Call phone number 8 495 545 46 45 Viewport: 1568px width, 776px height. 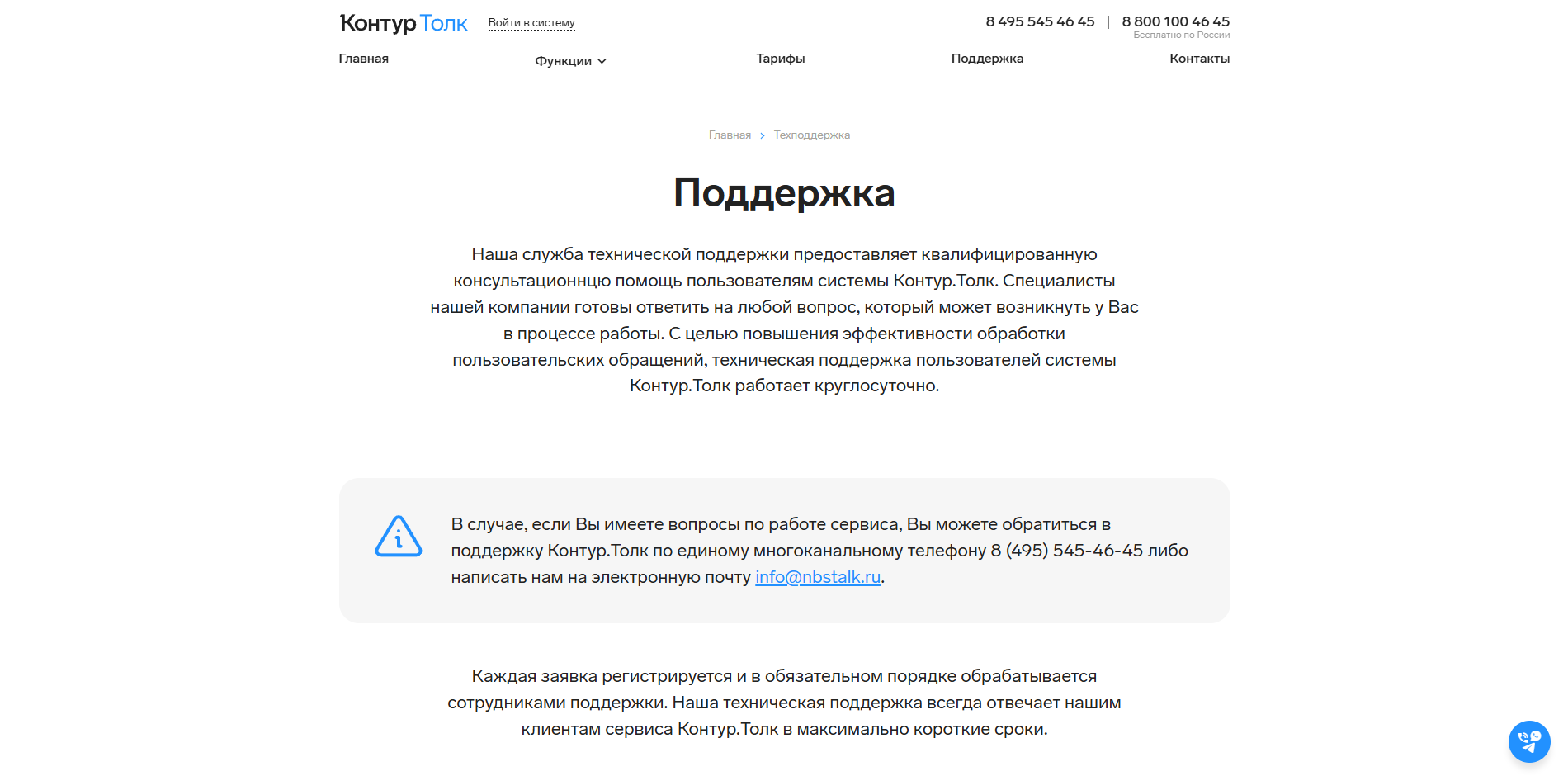point(1040,21)
